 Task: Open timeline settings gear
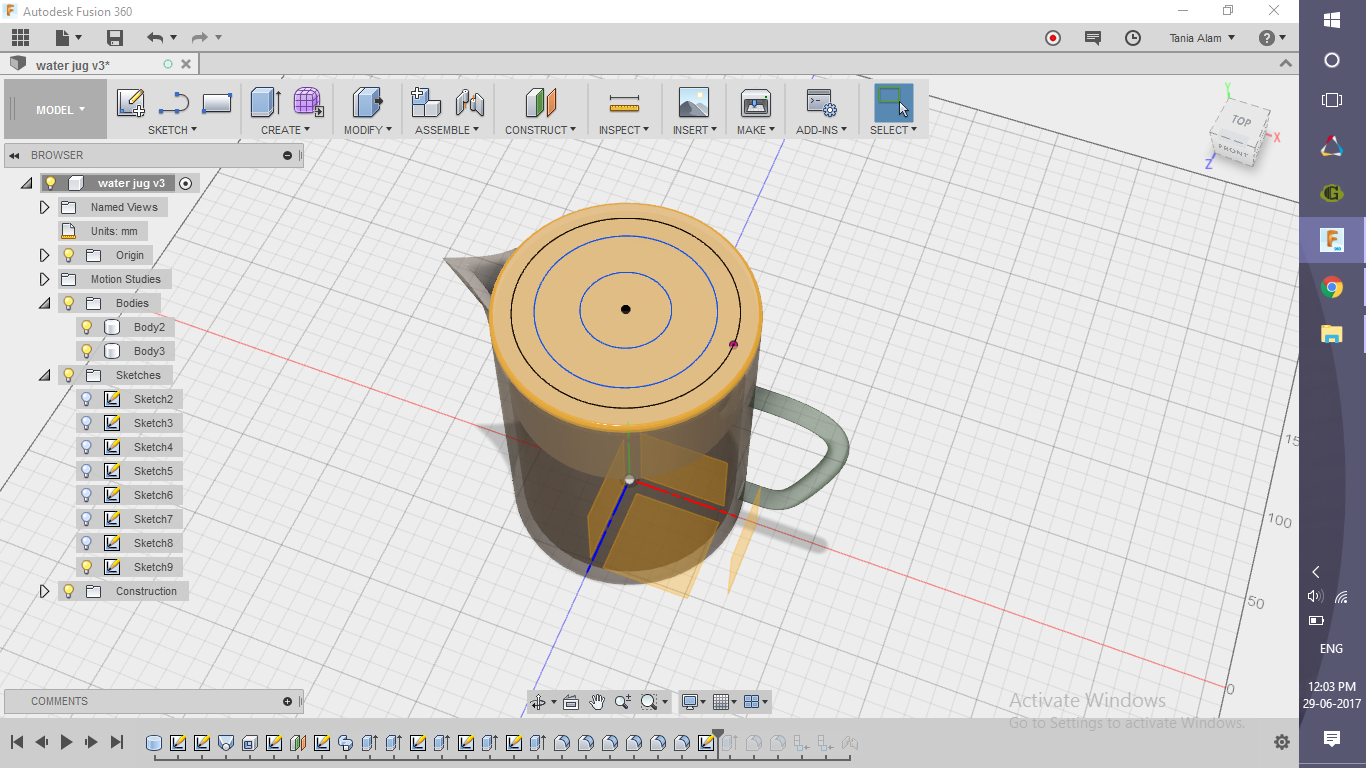(x=1281, y=742)
